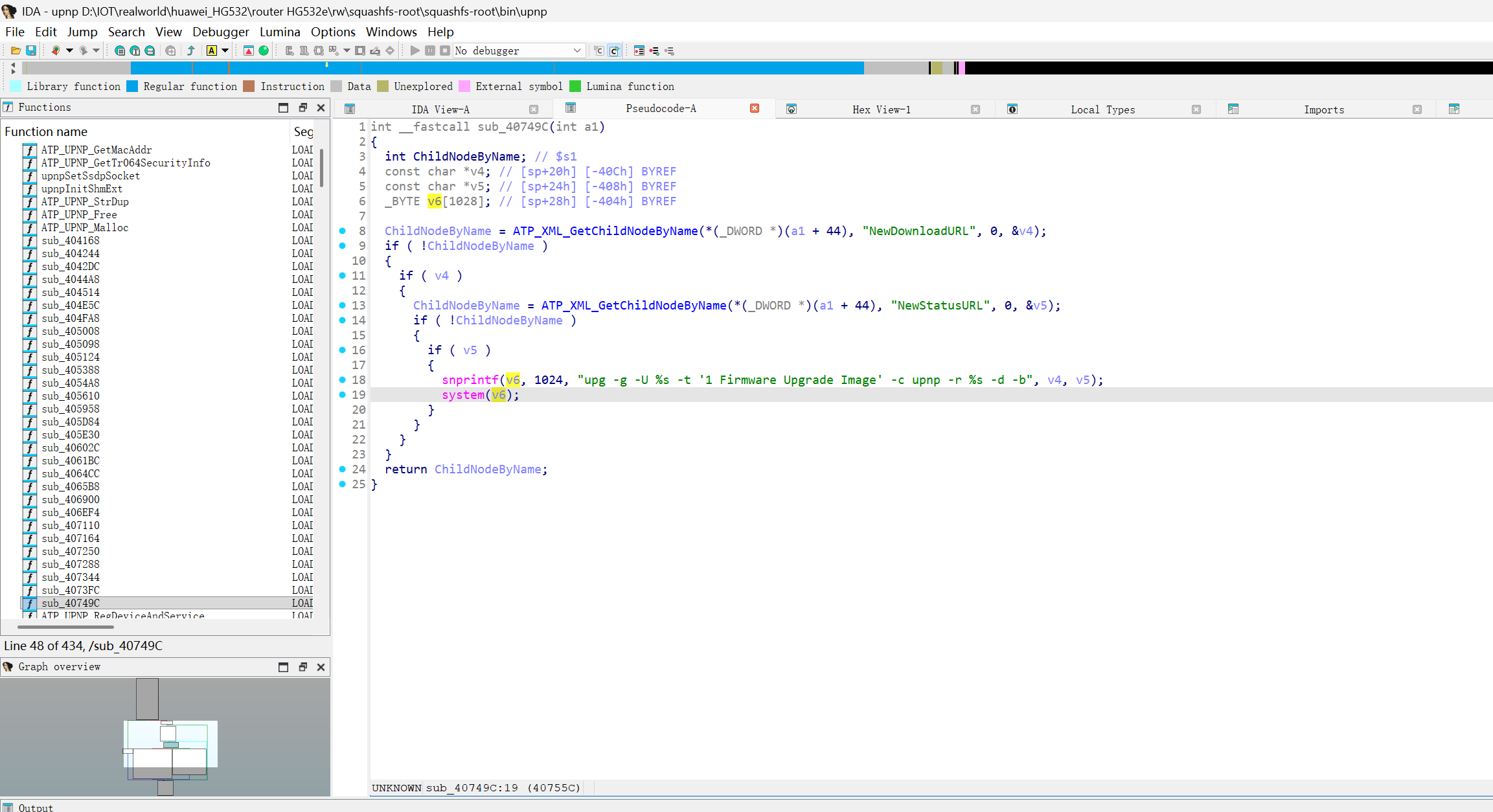Click the red triangle toolbar icon

248,51
